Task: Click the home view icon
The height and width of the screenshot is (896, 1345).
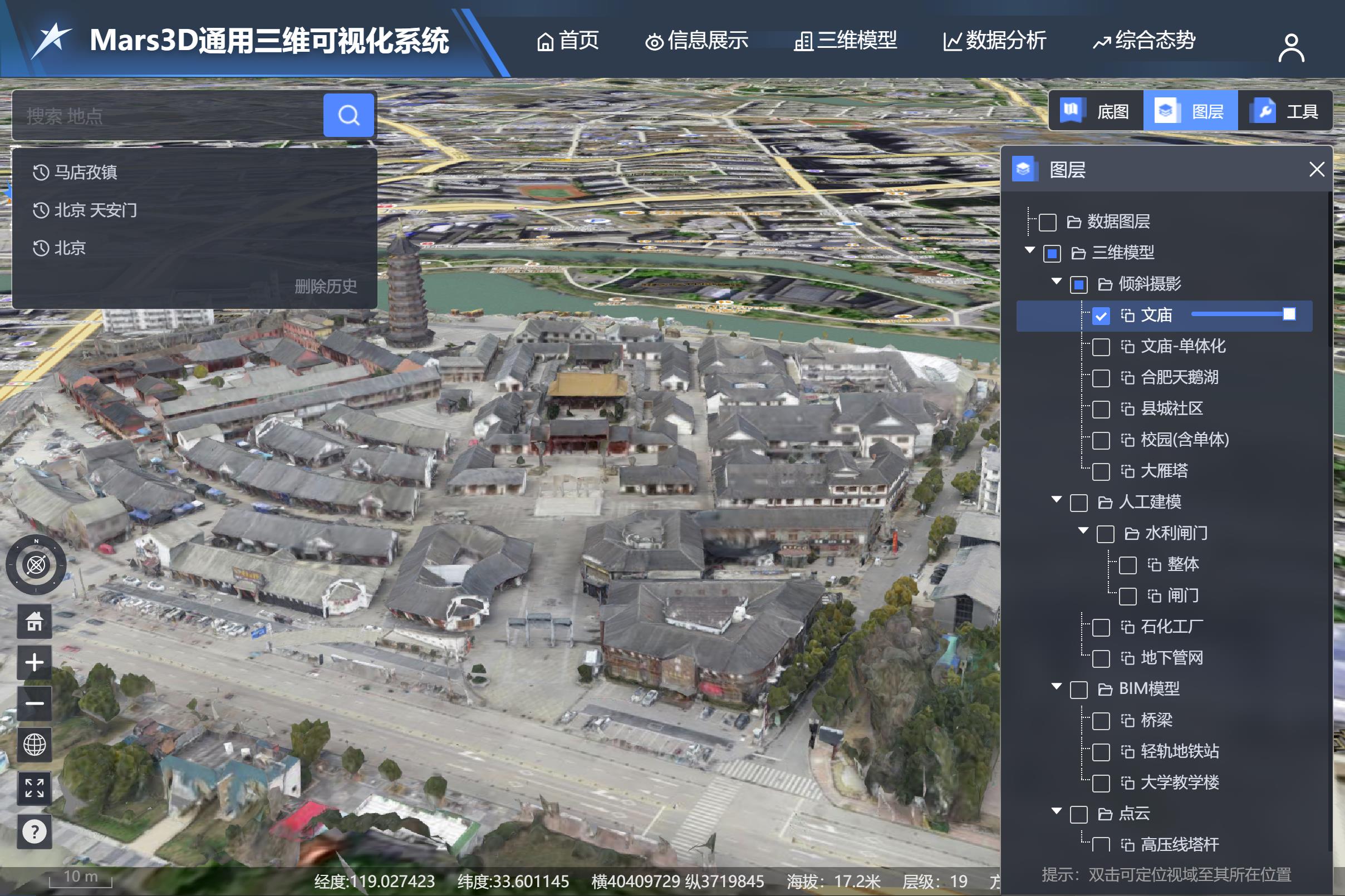Action: [35, 621]
